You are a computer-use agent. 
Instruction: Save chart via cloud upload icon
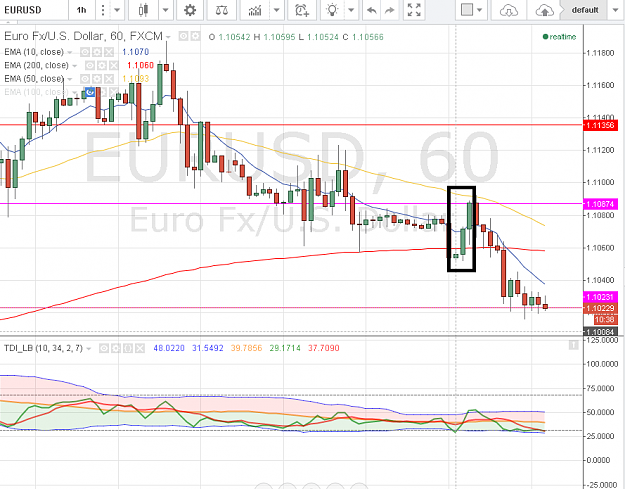click(545, 10)
